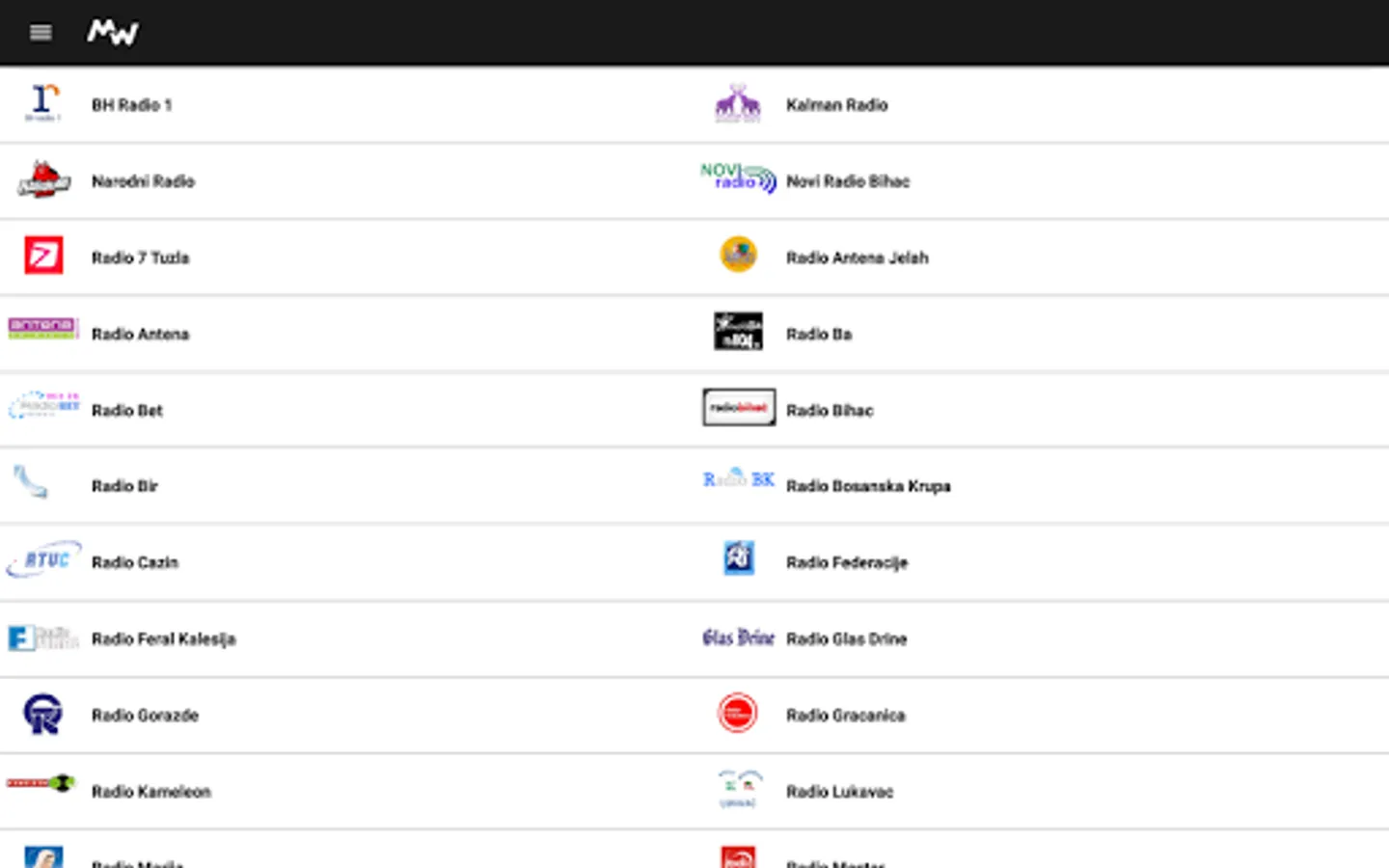Click the Radio Federacije blue logo
The height and width of the screenshot is (868, 1389).
[739, 557]
